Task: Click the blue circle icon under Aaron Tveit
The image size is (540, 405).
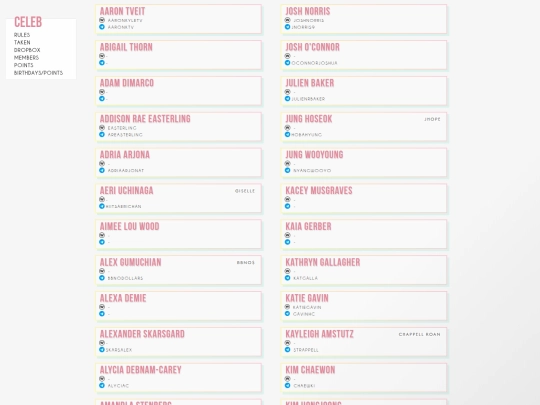Action: tap(102, 27)
